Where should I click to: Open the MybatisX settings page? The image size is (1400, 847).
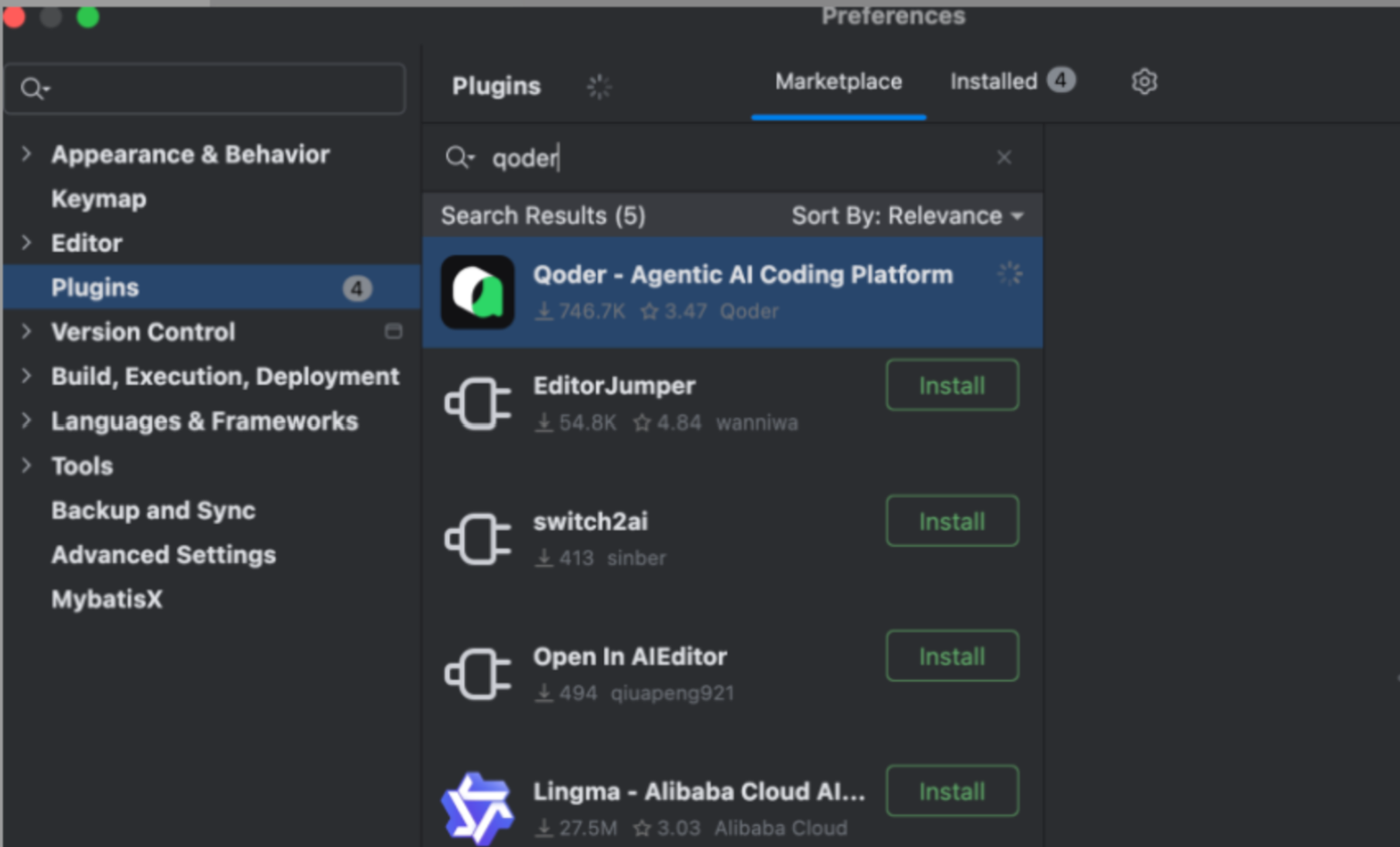(x=107, y=599)
